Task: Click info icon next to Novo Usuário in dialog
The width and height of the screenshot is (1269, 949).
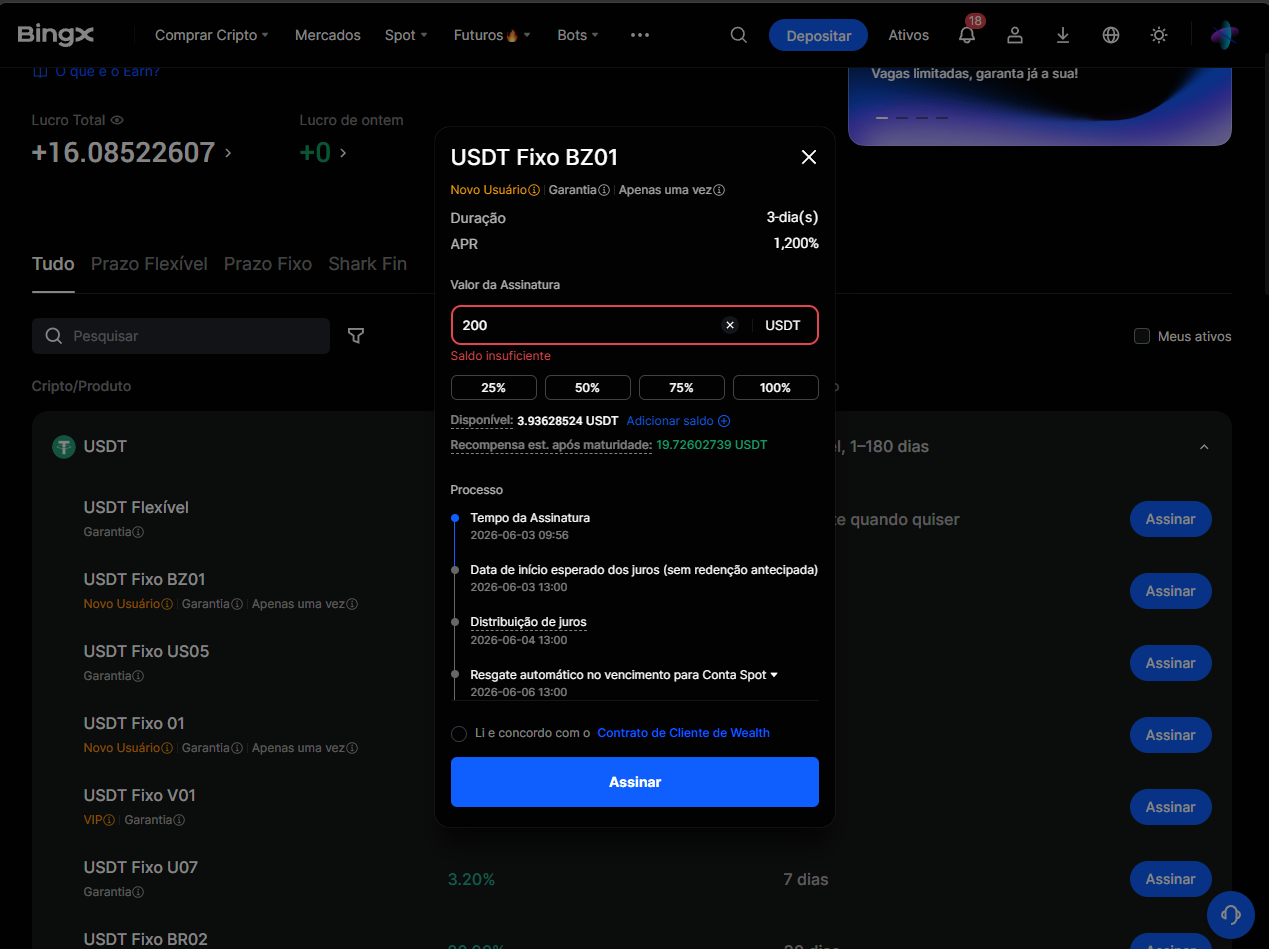Action: click(534, 190)
